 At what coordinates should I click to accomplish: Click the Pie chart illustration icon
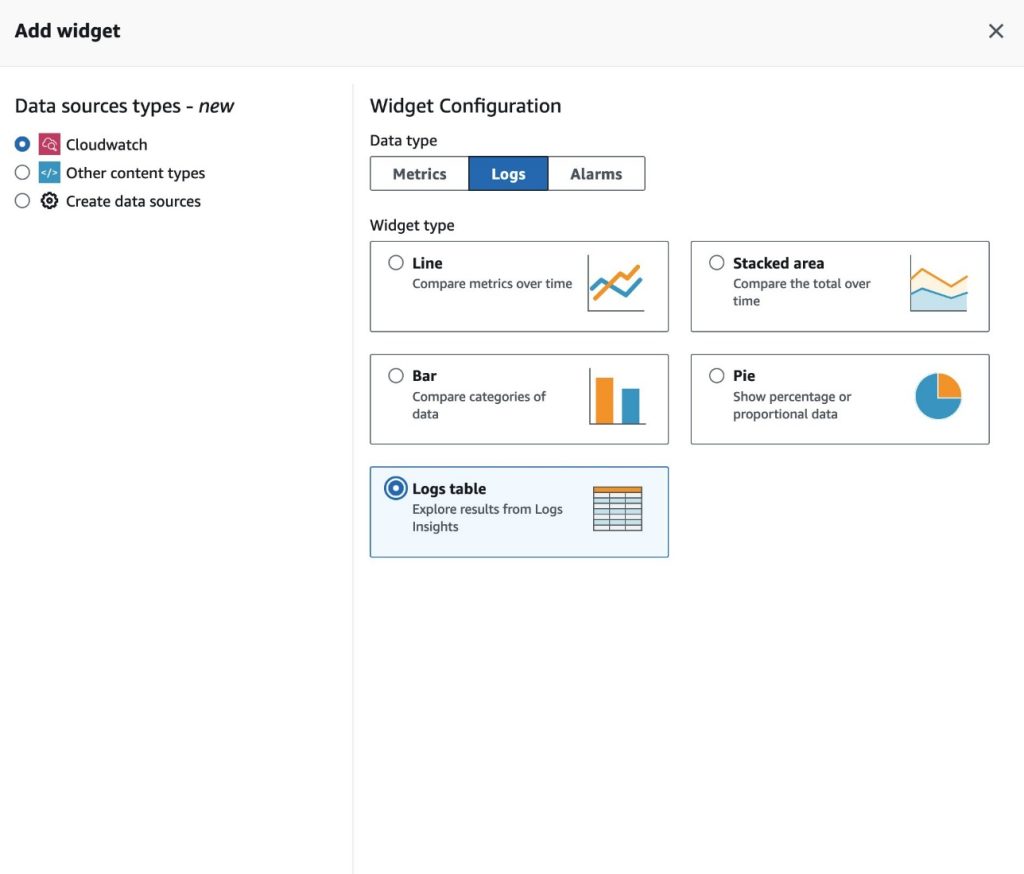[x=938, y=396]
